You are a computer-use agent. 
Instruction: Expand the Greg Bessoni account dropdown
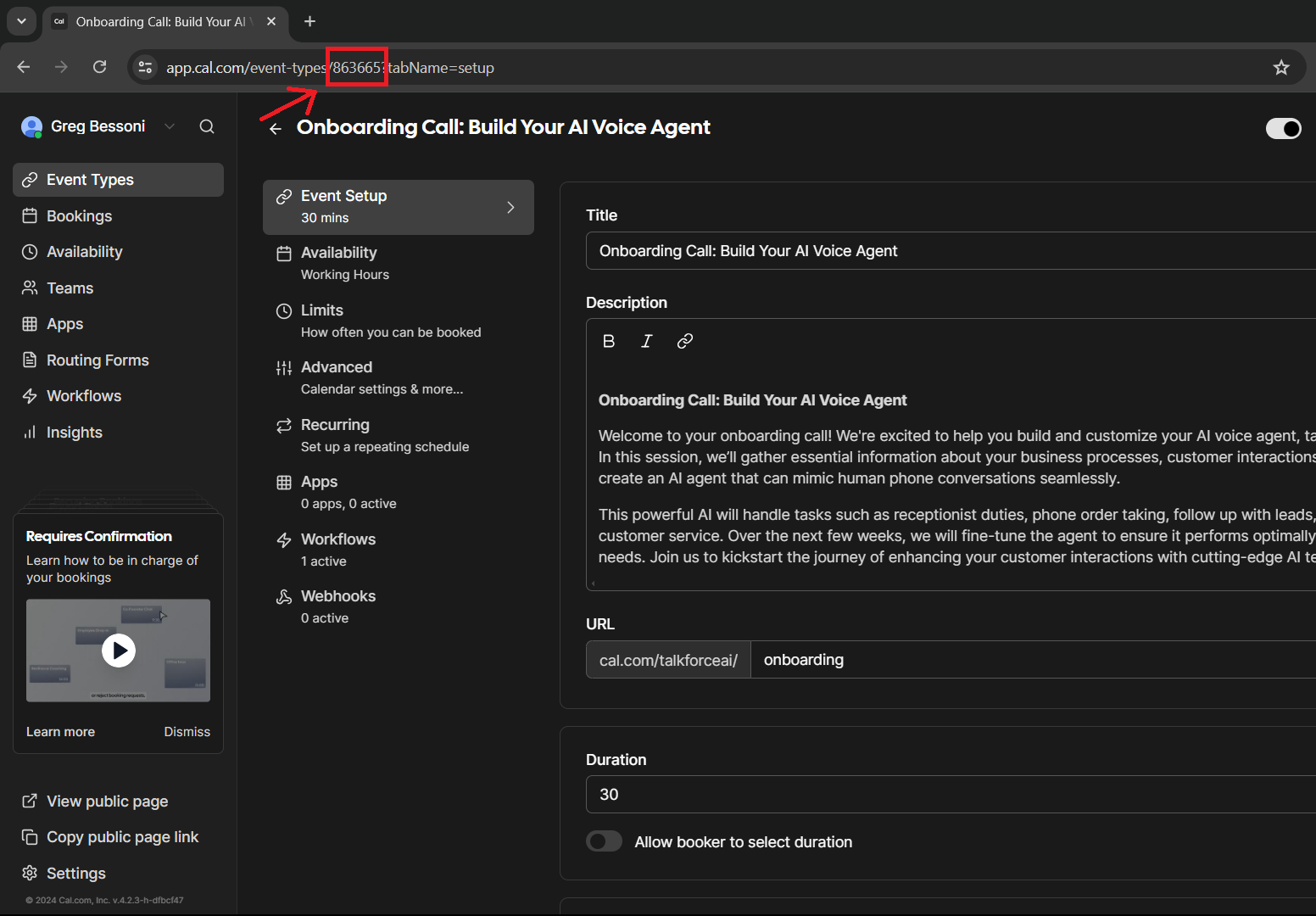(170, 126)
